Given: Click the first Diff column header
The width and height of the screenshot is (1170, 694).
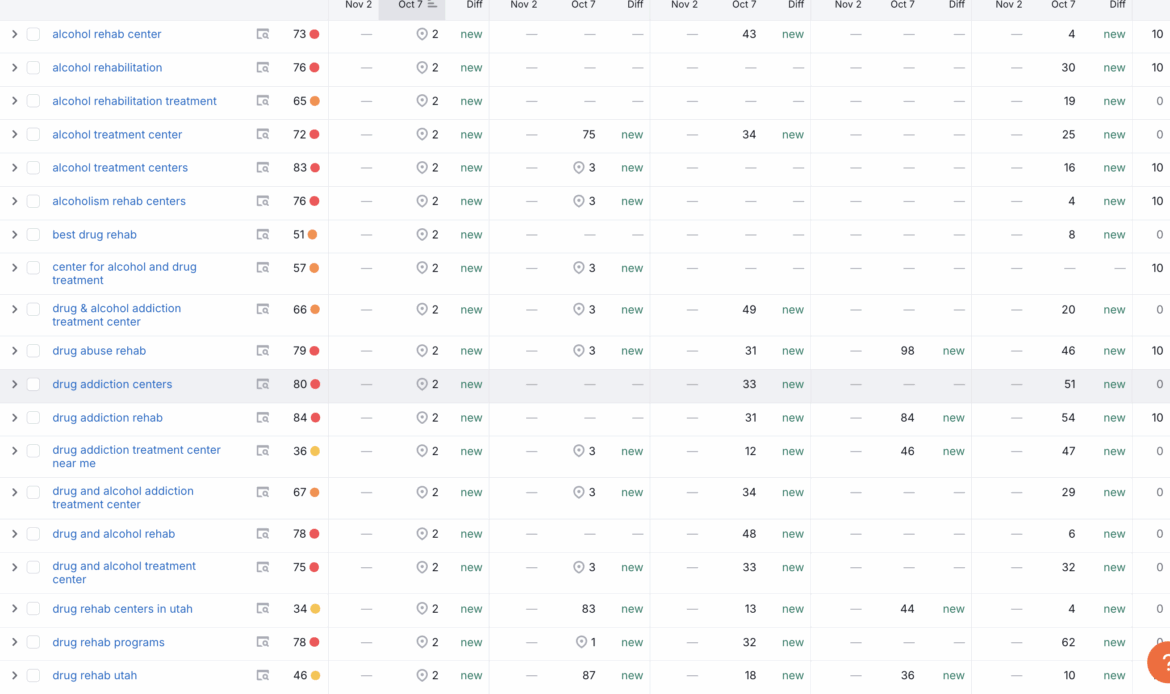Looking at the screenshot, I should pyautogui.click(x=474, y=5).
